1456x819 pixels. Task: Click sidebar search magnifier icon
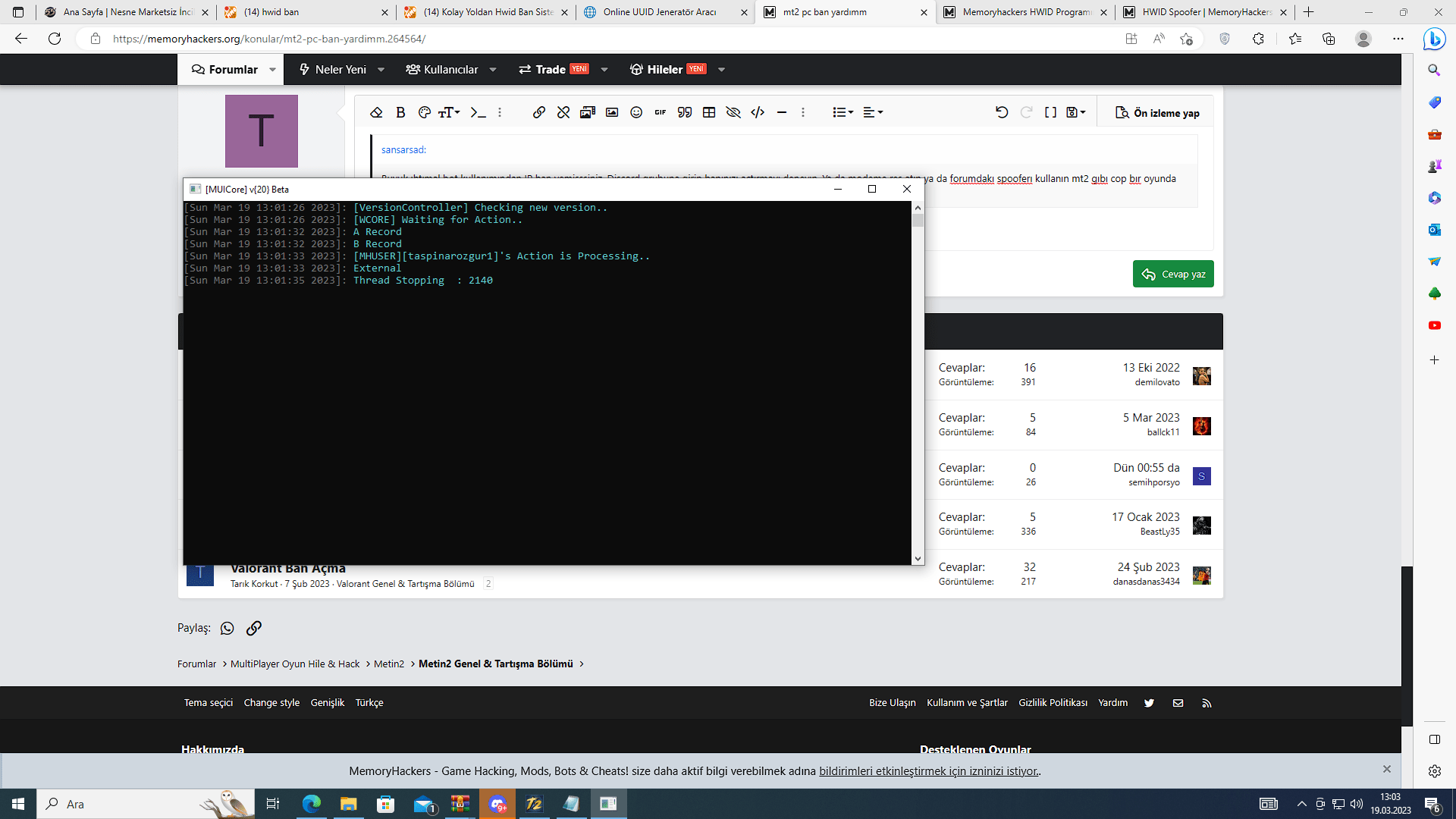click(x=1434, y=70)
